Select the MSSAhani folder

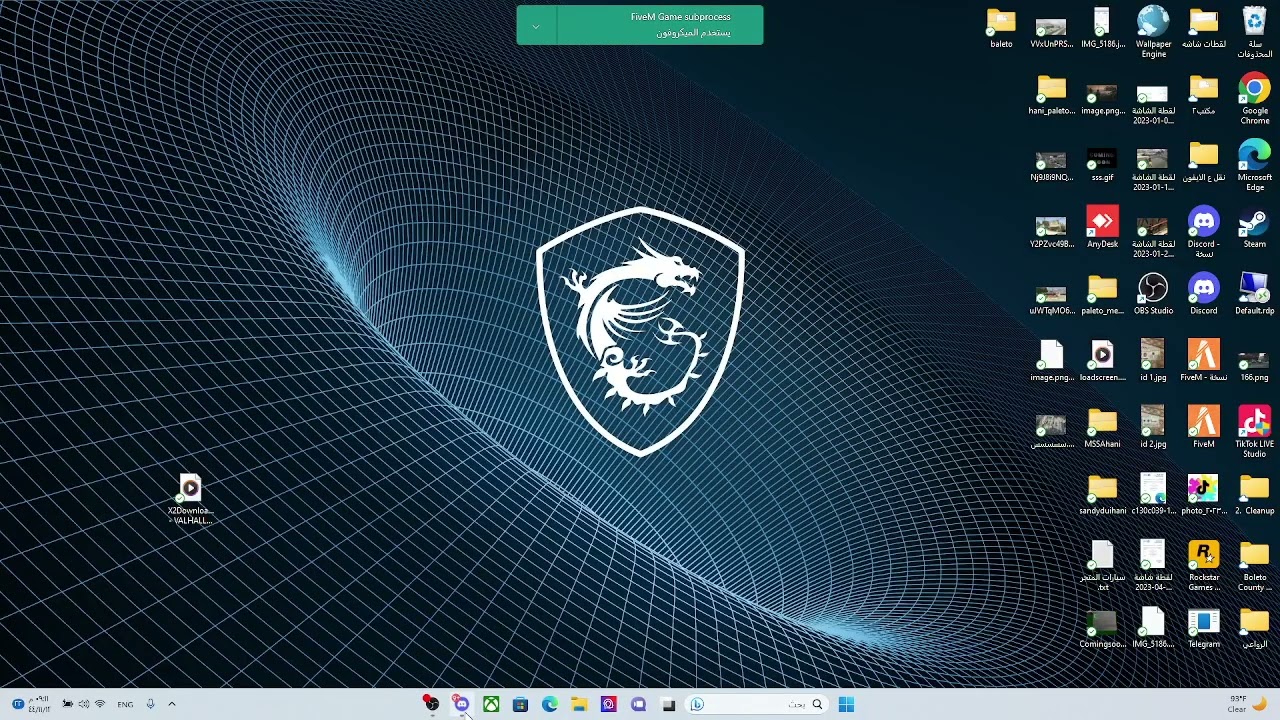coord(1102,427)
